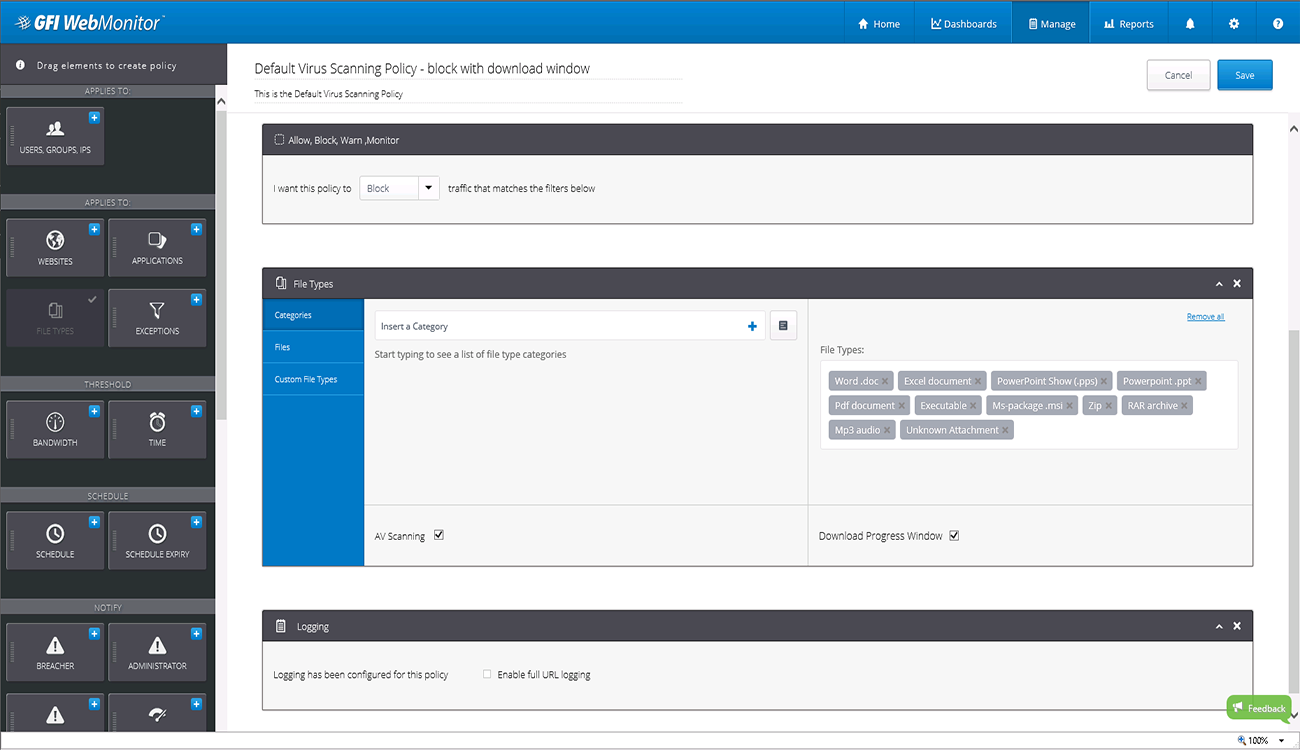Collapse the Logging panel
The width and height of the screenshot is (1300, 750).
[1219, 627]
